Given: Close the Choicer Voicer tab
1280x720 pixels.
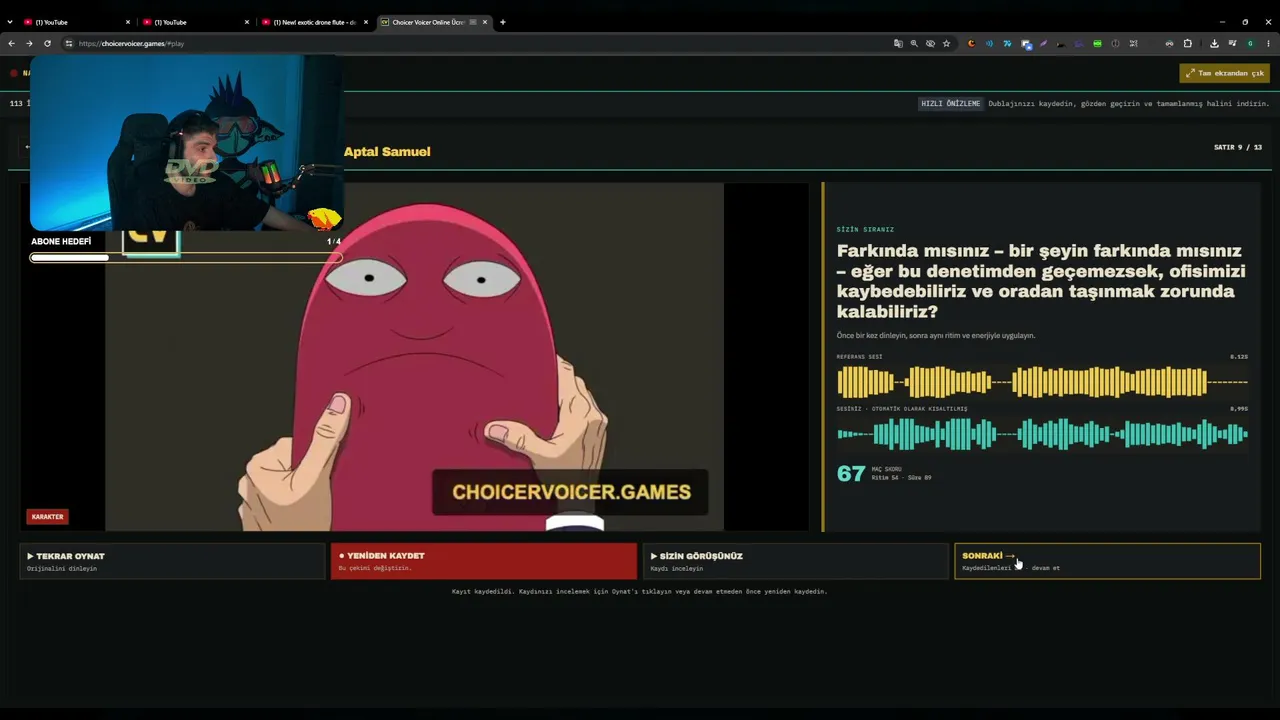Looking at the screenshot, I should [x=486, y=22].
